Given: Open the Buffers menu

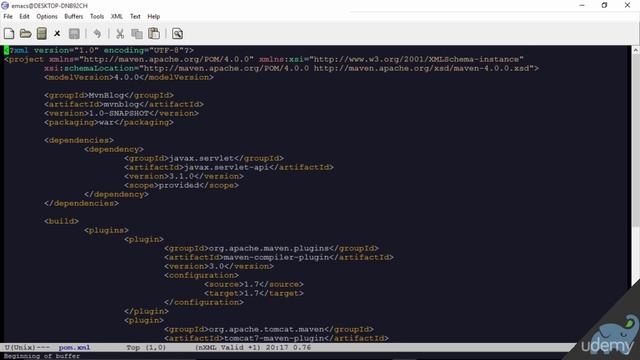Looking at the screenshot, I should click(x=73, y=16).
